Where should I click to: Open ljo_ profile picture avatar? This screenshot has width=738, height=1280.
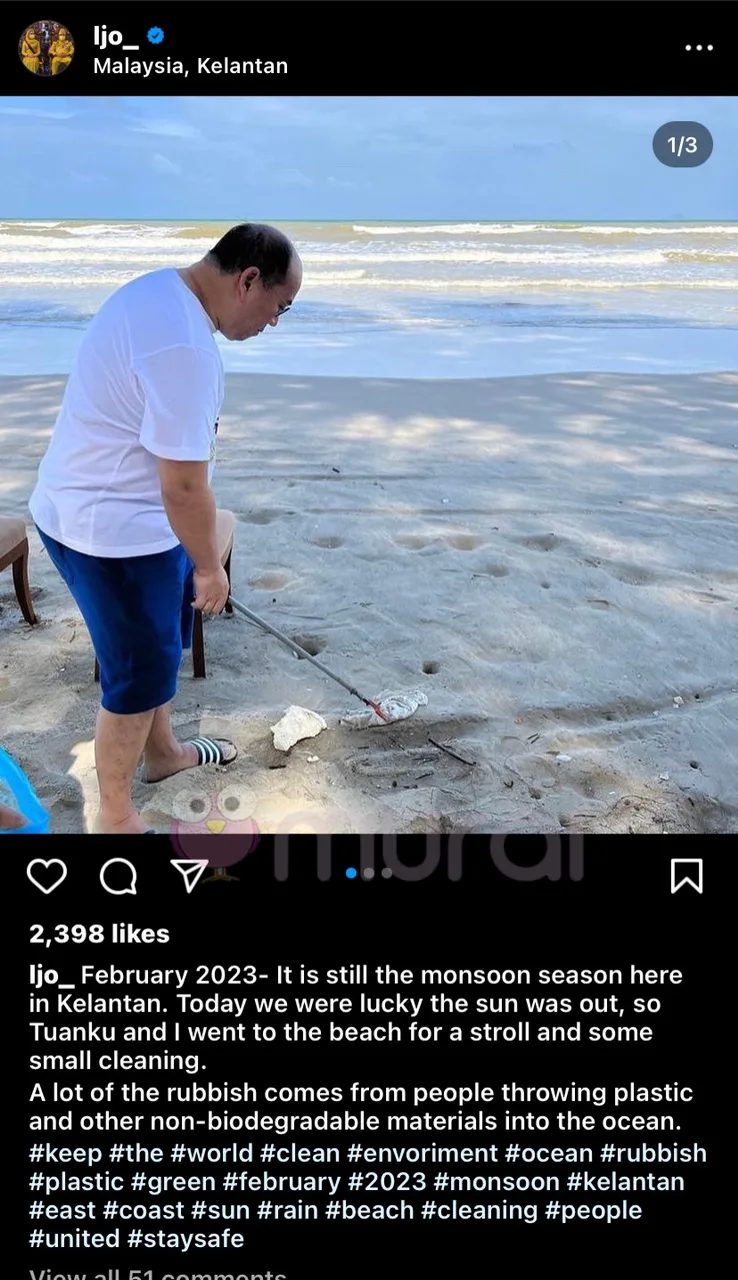tap(46, 48)
